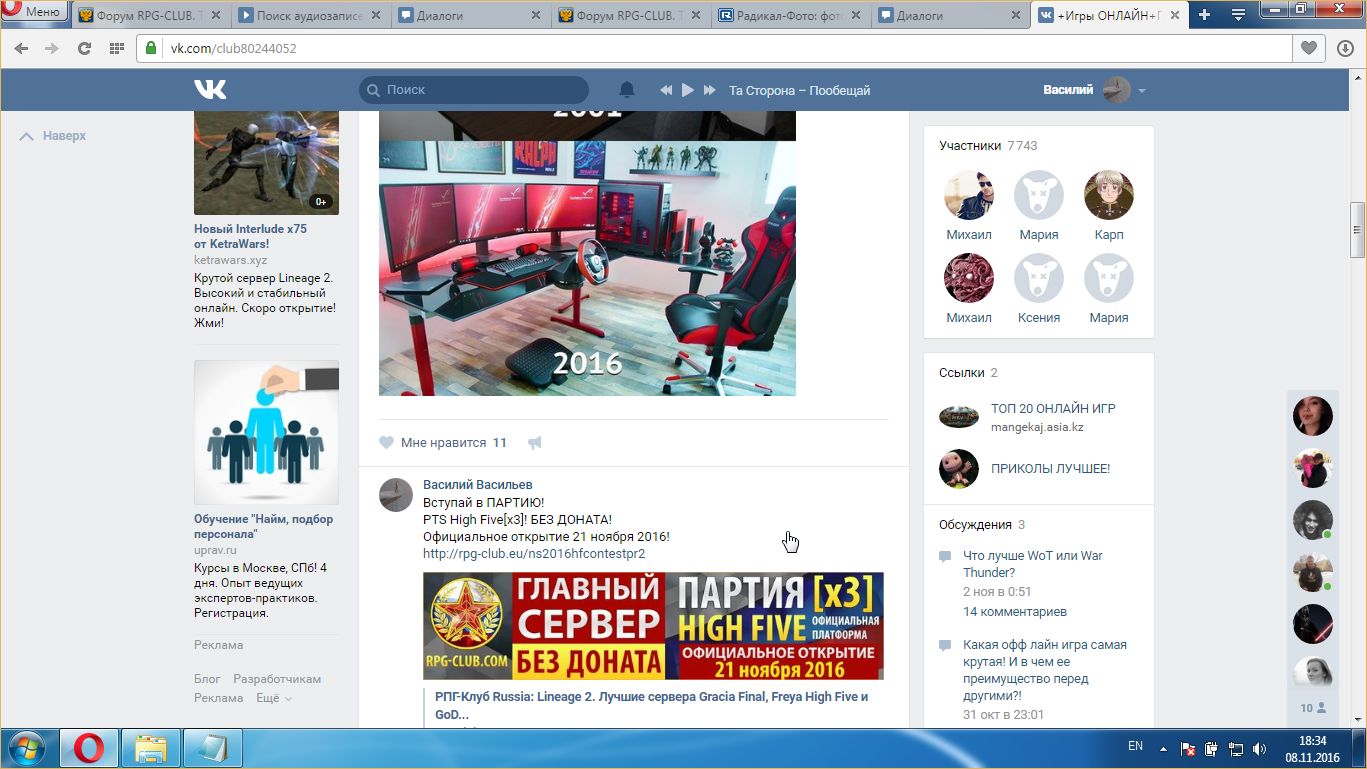
Task: Open the notifications bell icon
Action: [627, 90]
